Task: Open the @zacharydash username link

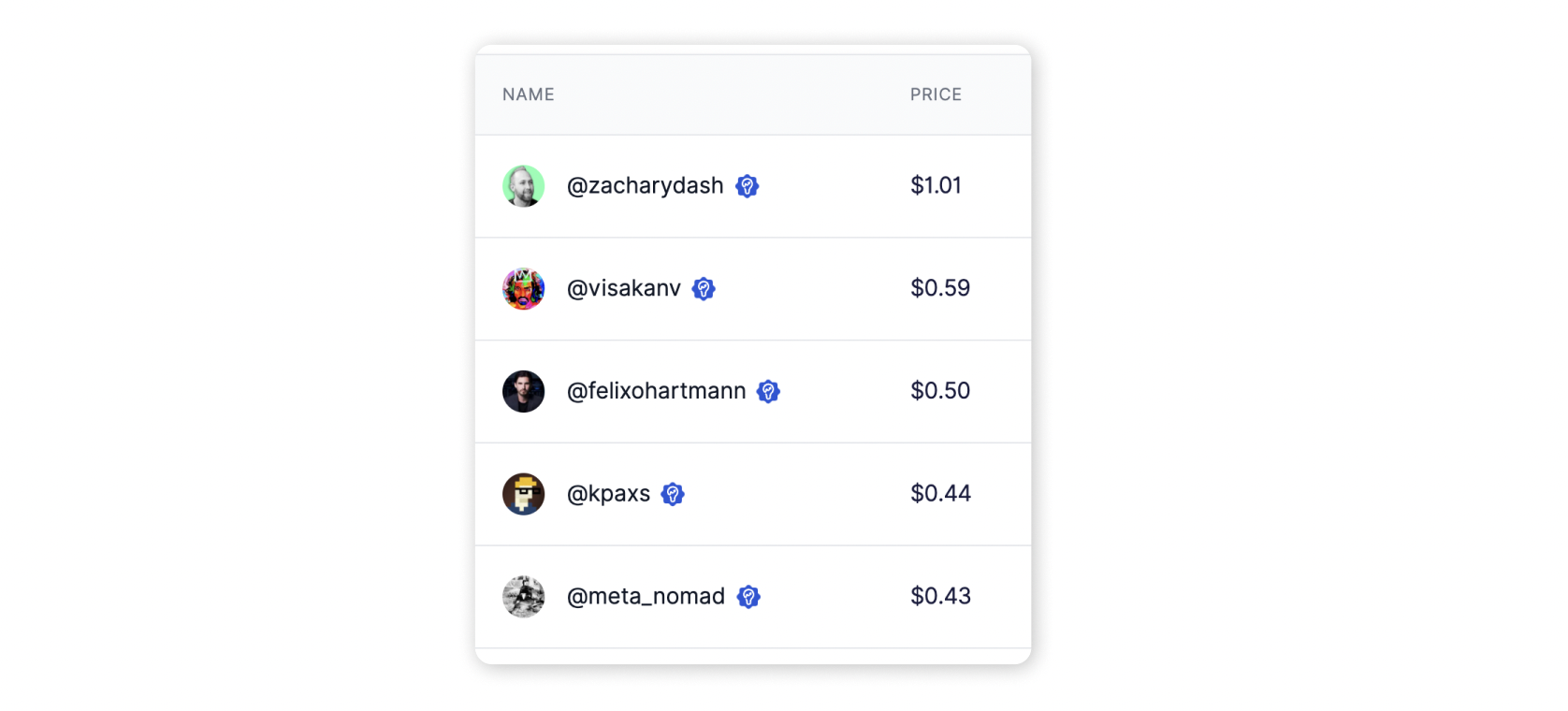Action: 646,186
